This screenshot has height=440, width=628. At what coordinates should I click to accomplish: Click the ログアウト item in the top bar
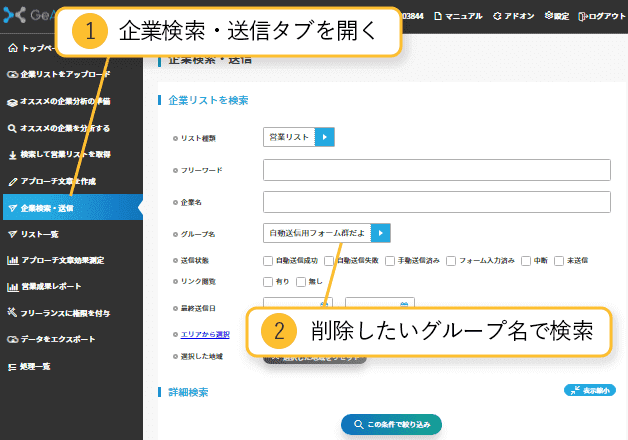(x=602, y=16)
